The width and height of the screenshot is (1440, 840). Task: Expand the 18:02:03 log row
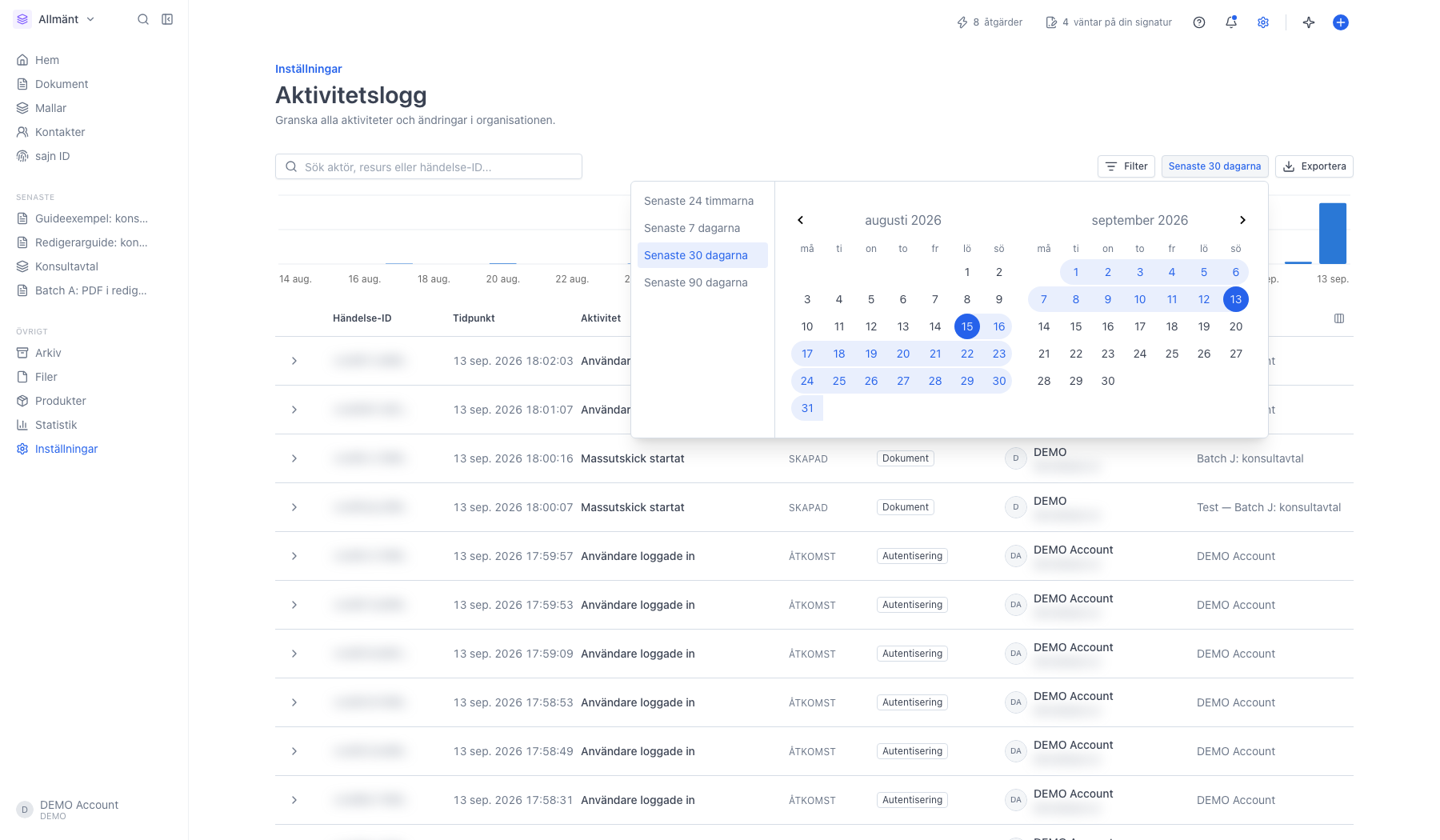294,361
